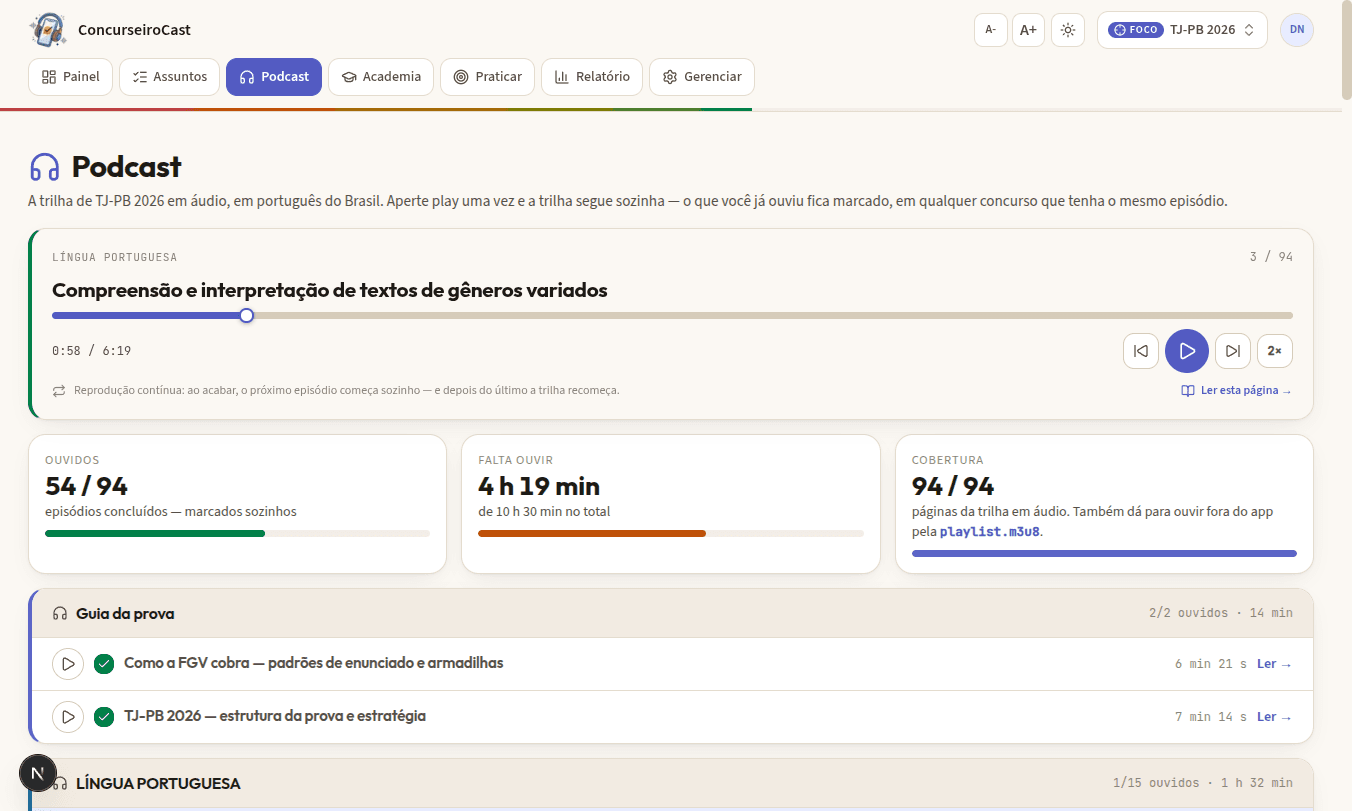This screenshot has height=811, width=1352.
Task: Open the Relatório tab
Action: point(592,77)
